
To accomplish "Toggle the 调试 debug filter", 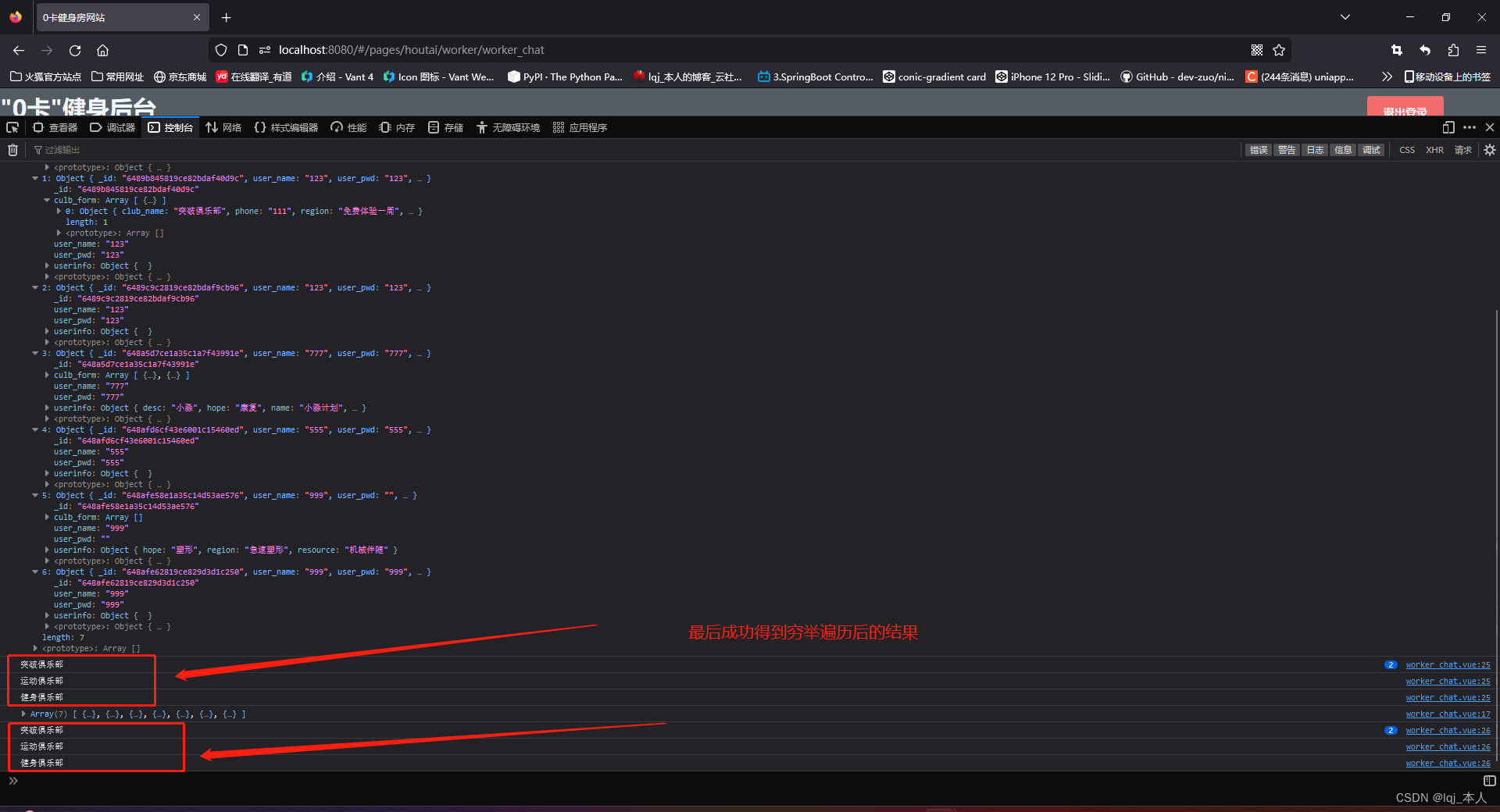I will coord(1371,150).
